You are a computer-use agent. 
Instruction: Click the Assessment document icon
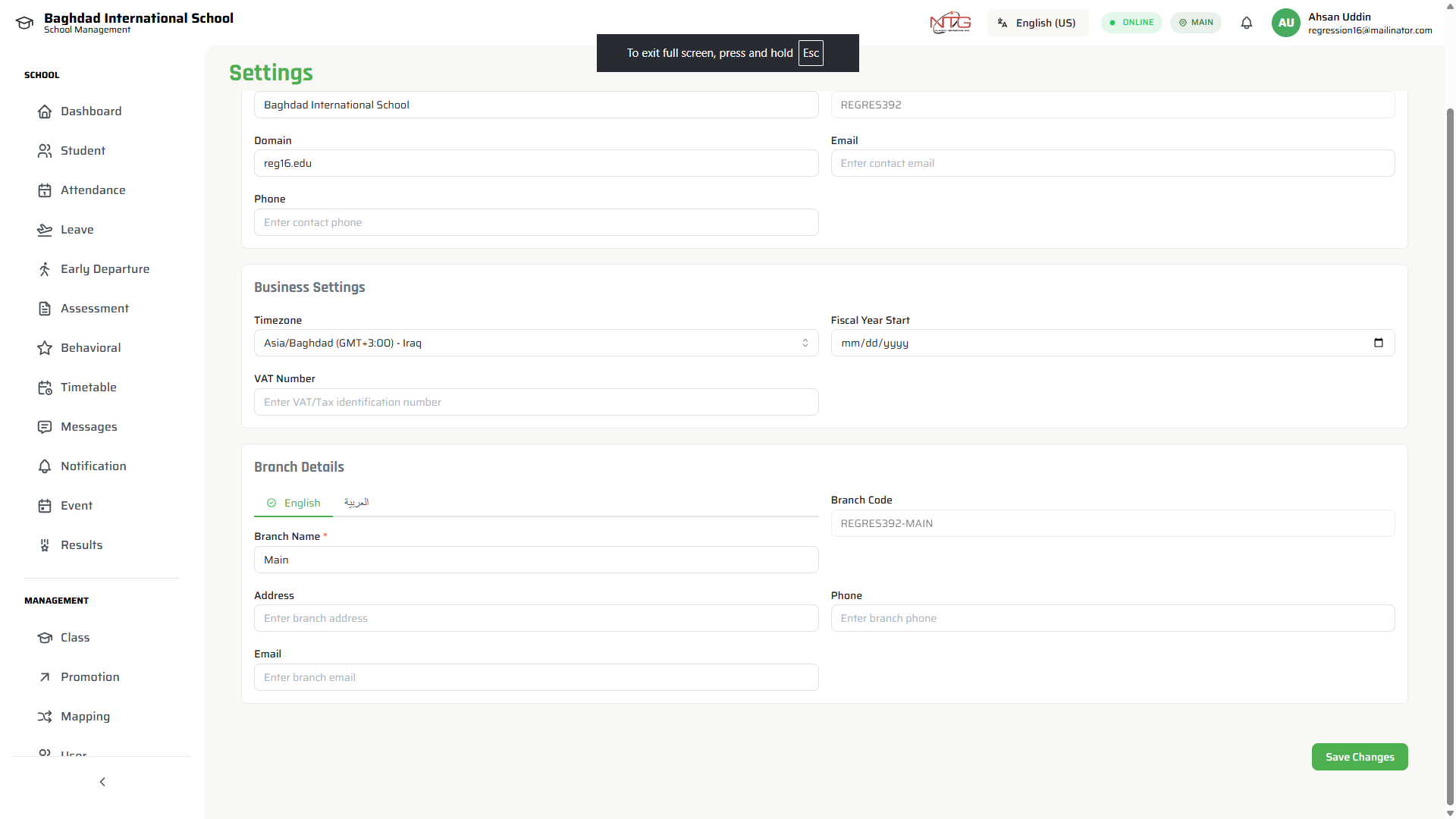pyautogui.click(x=45, y=309)
